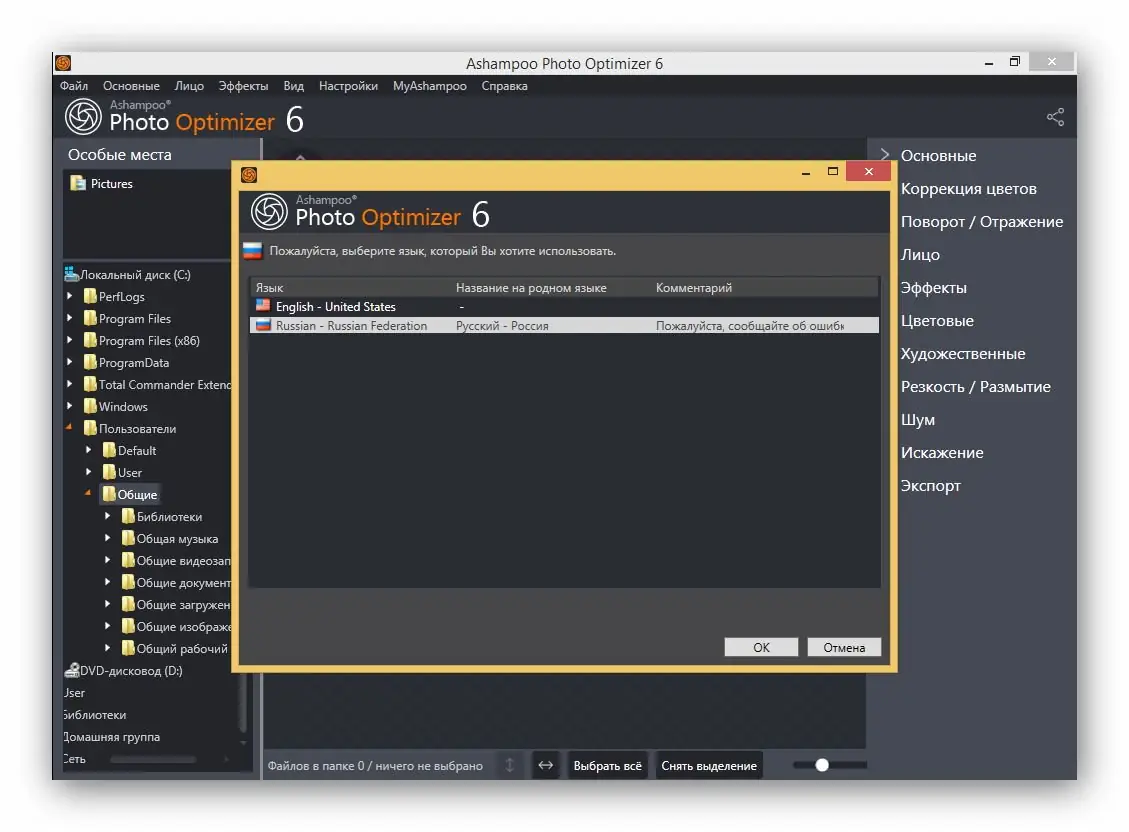
Task: Click the ProgramData folder icon
Action: point(90,362)
